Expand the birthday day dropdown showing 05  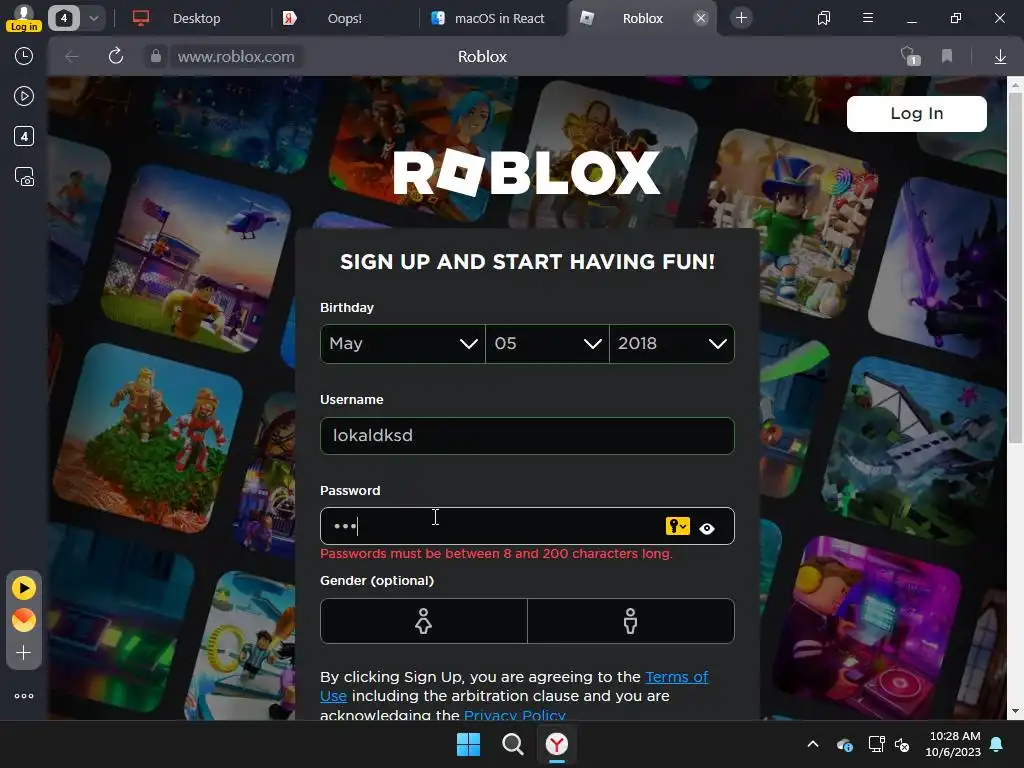point(547,344)
